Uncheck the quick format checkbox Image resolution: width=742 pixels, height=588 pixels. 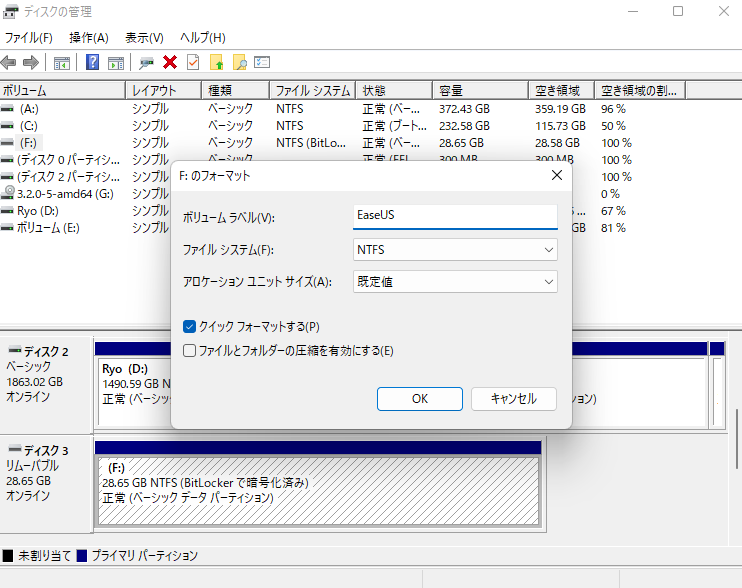tap(190, 327)
